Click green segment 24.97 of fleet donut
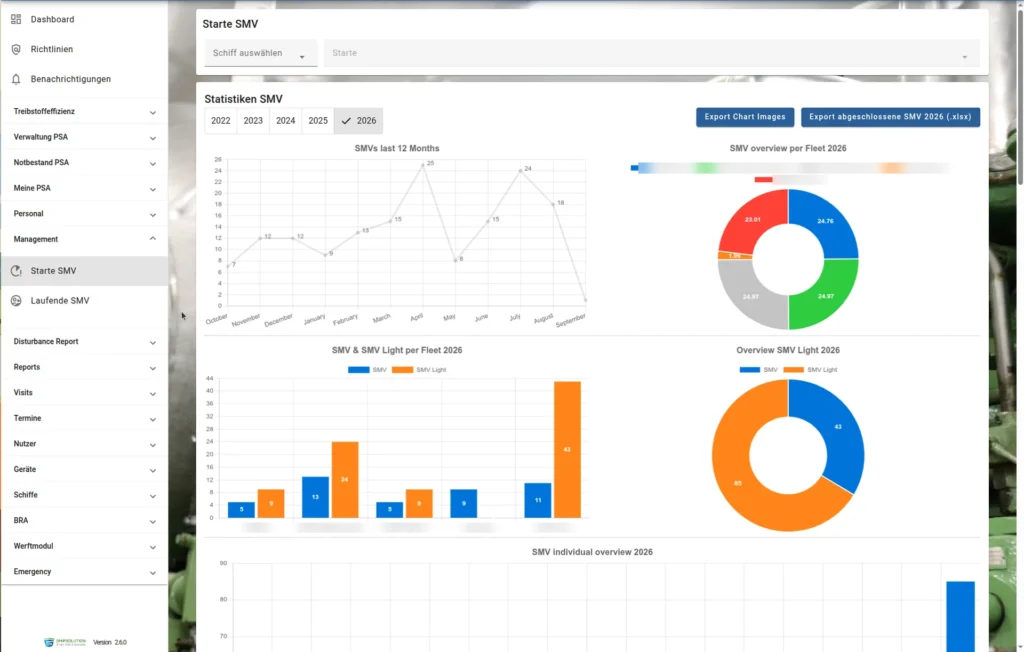Image resolution: width=1024 pixels, height=652 pixels. click(827, 297)
